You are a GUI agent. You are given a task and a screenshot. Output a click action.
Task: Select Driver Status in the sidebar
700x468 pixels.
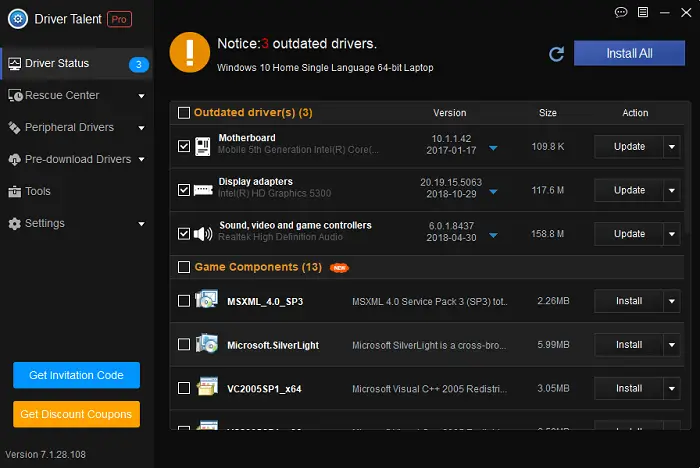pyautogui.click(x=76, y=64)
